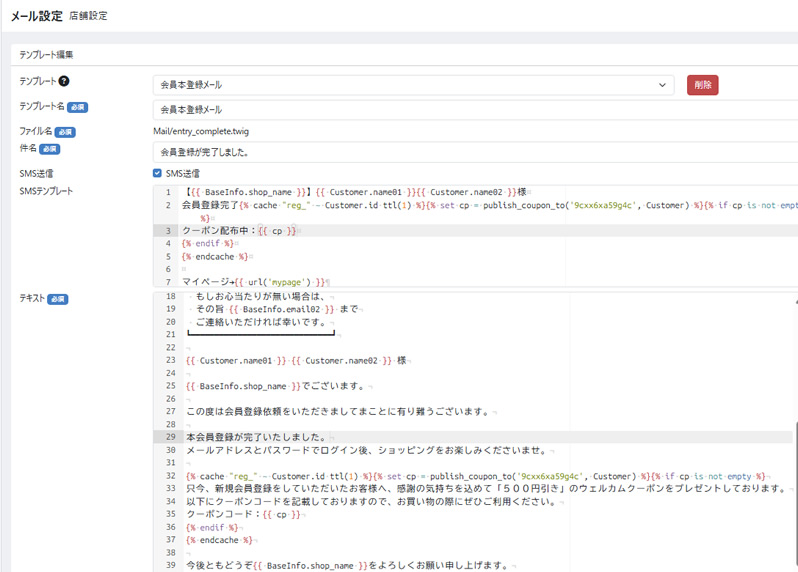
Task: Click text line 35 クーポンコード：{{ cp }}
Action: point(243,514)
